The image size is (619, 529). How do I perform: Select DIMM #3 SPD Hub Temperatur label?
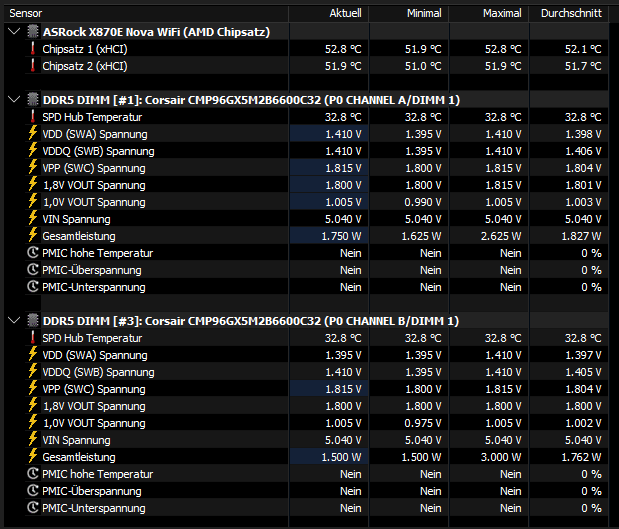coord(92,338)
